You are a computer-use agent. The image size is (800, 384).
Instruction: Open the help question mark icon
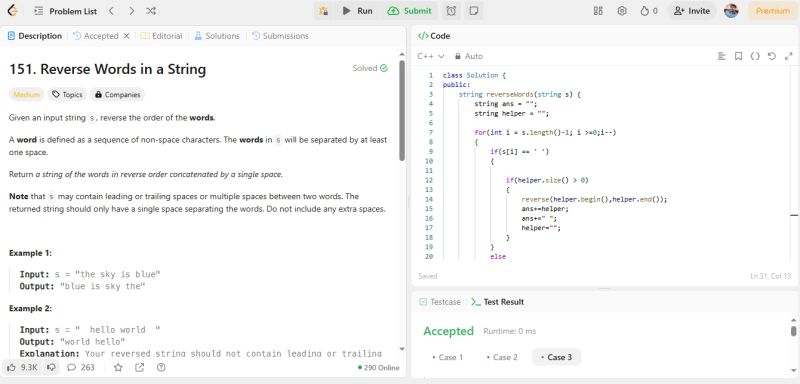161,367
